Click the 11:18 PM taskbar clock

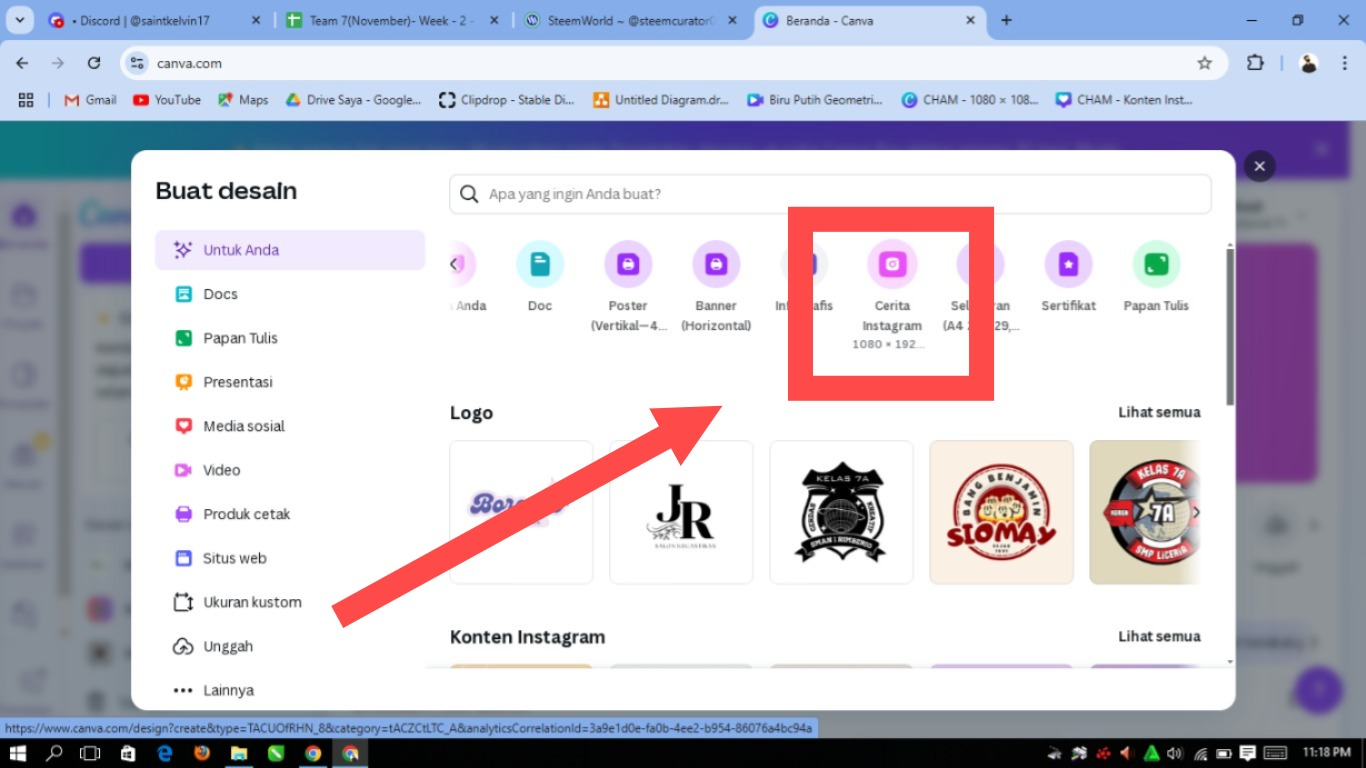[x=1325, y=753]
